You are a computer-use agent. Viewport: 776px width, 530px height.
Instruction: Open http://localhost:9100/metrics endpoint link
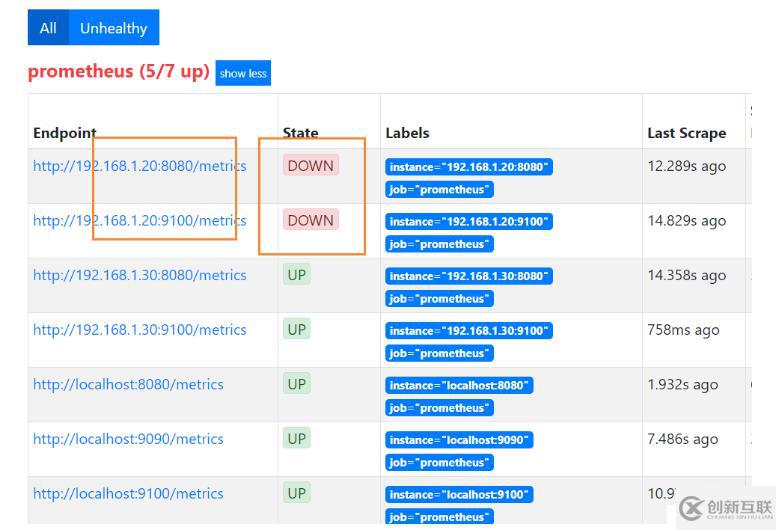(128, 493)
